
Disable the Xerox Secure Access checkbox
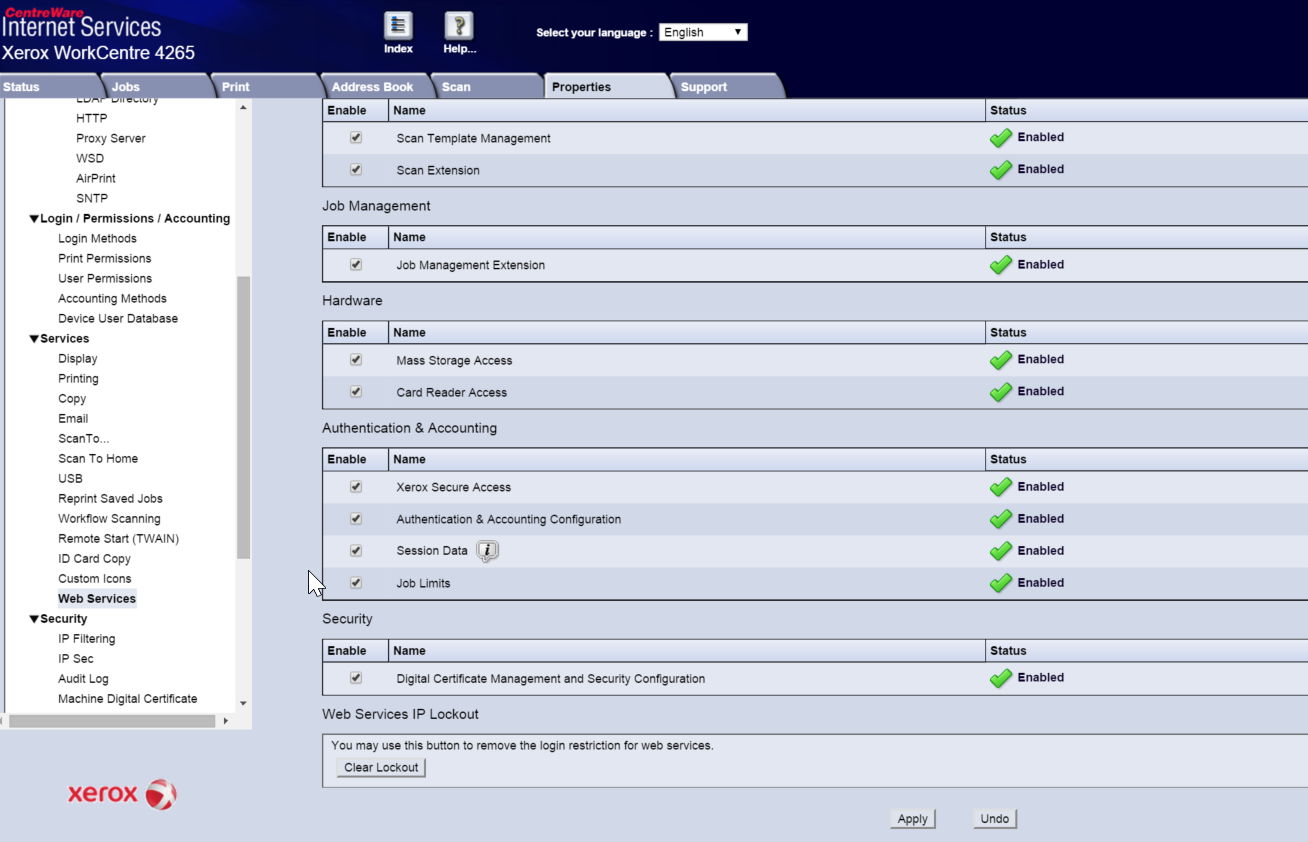tap(355, 486)
